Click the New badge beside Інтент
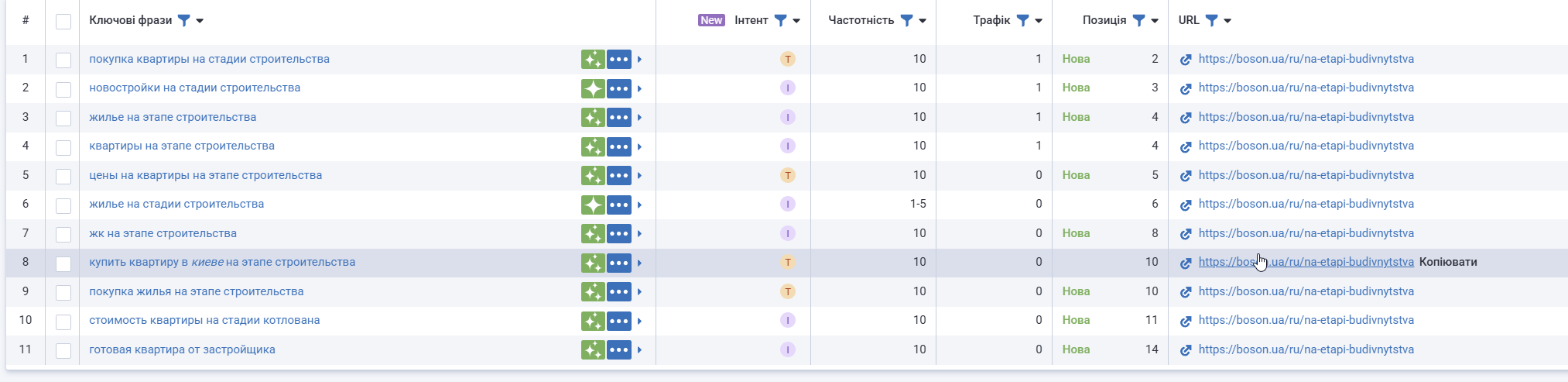 (711, 20)
